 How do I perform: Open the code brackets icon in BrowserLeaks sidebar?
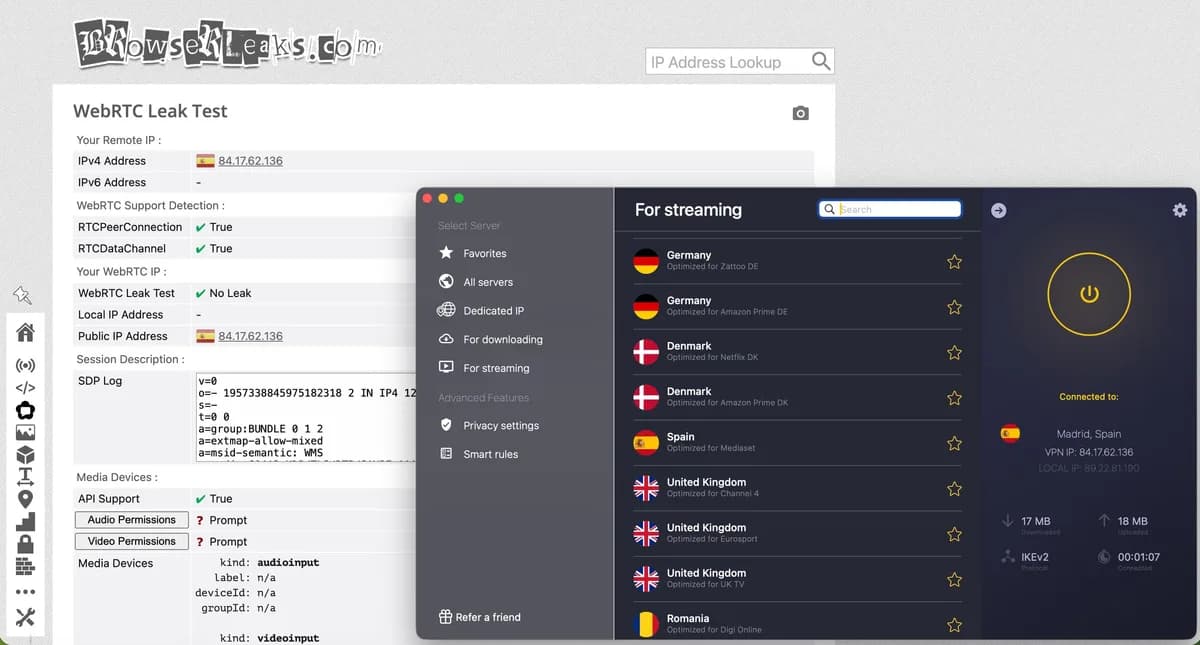(x=25, y=387)
